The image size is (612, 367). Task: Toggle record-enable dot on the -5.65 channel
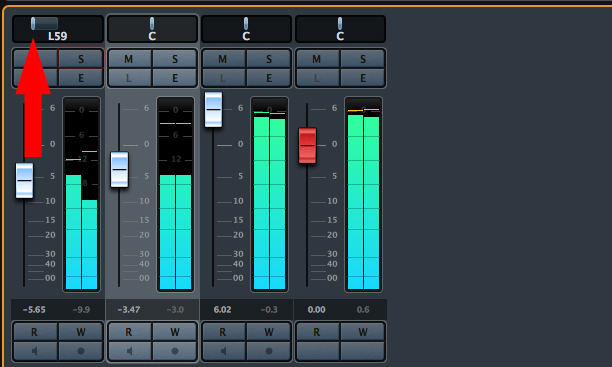tap(81, 351)
